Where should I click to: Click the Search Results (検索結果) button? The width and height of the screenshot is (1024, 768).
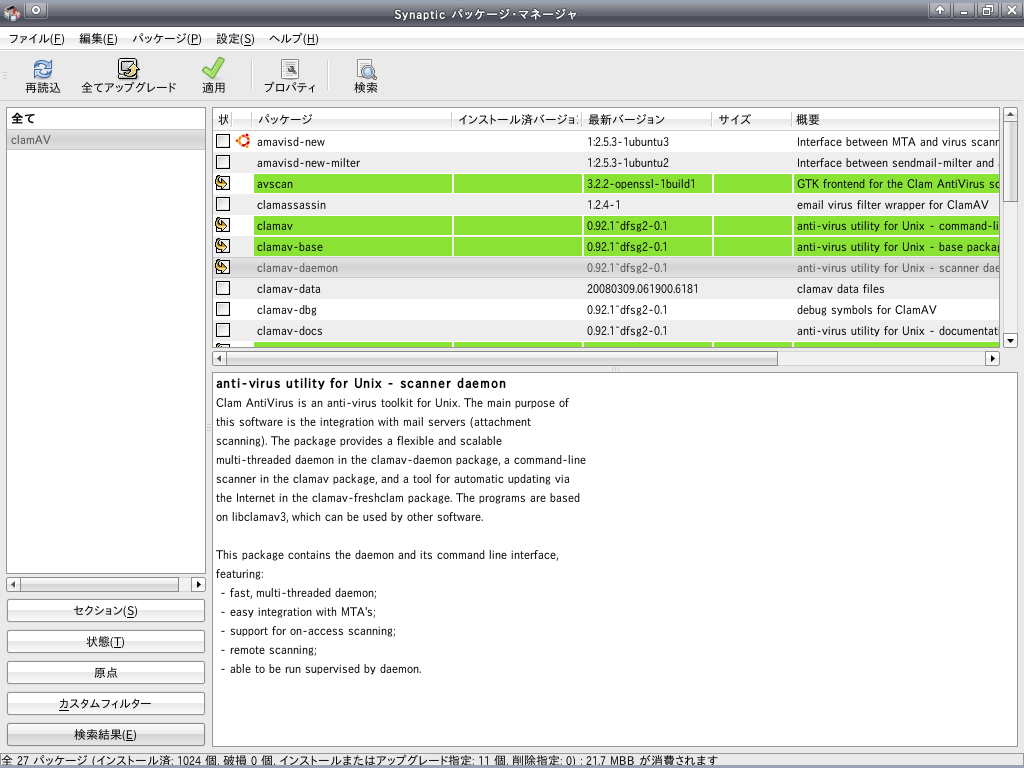coord(106,735)
